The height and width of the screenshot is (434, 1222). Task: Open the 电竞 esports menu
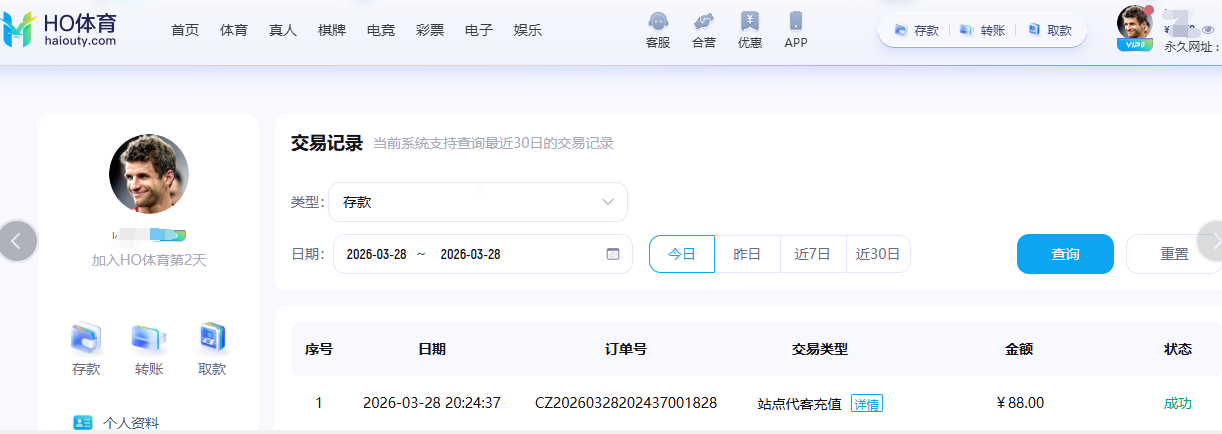pos(381,30)
